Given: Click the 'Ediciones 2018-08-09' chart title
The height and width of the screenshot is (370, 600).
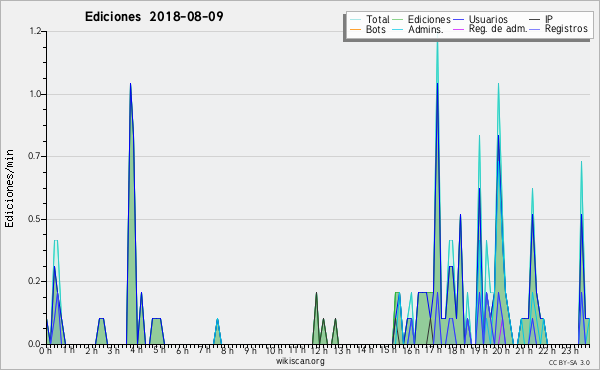Looking at the screenshot, I should 154,17.
